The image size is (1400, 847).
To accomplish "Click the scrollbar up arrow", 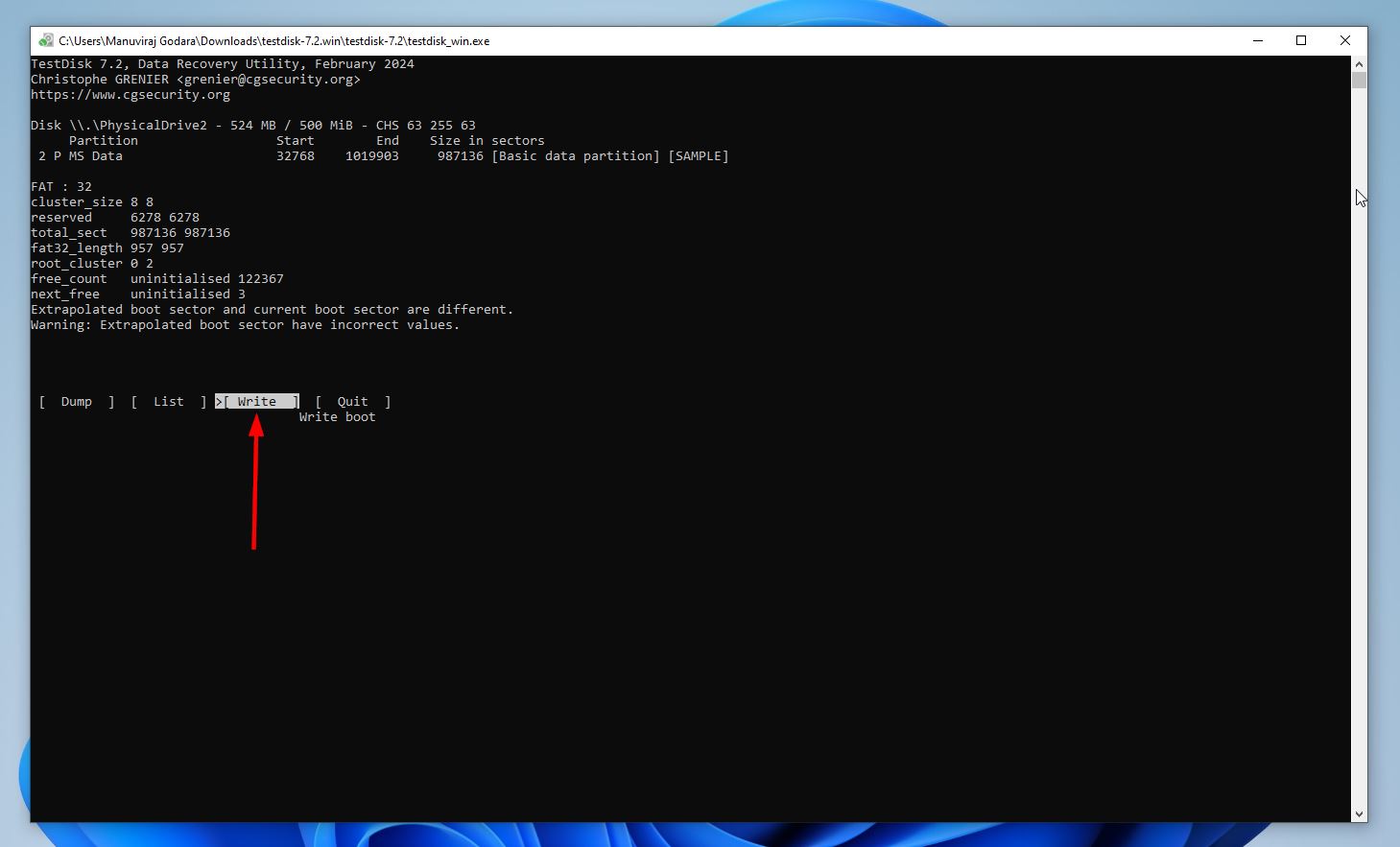I will pos(1360,62).
